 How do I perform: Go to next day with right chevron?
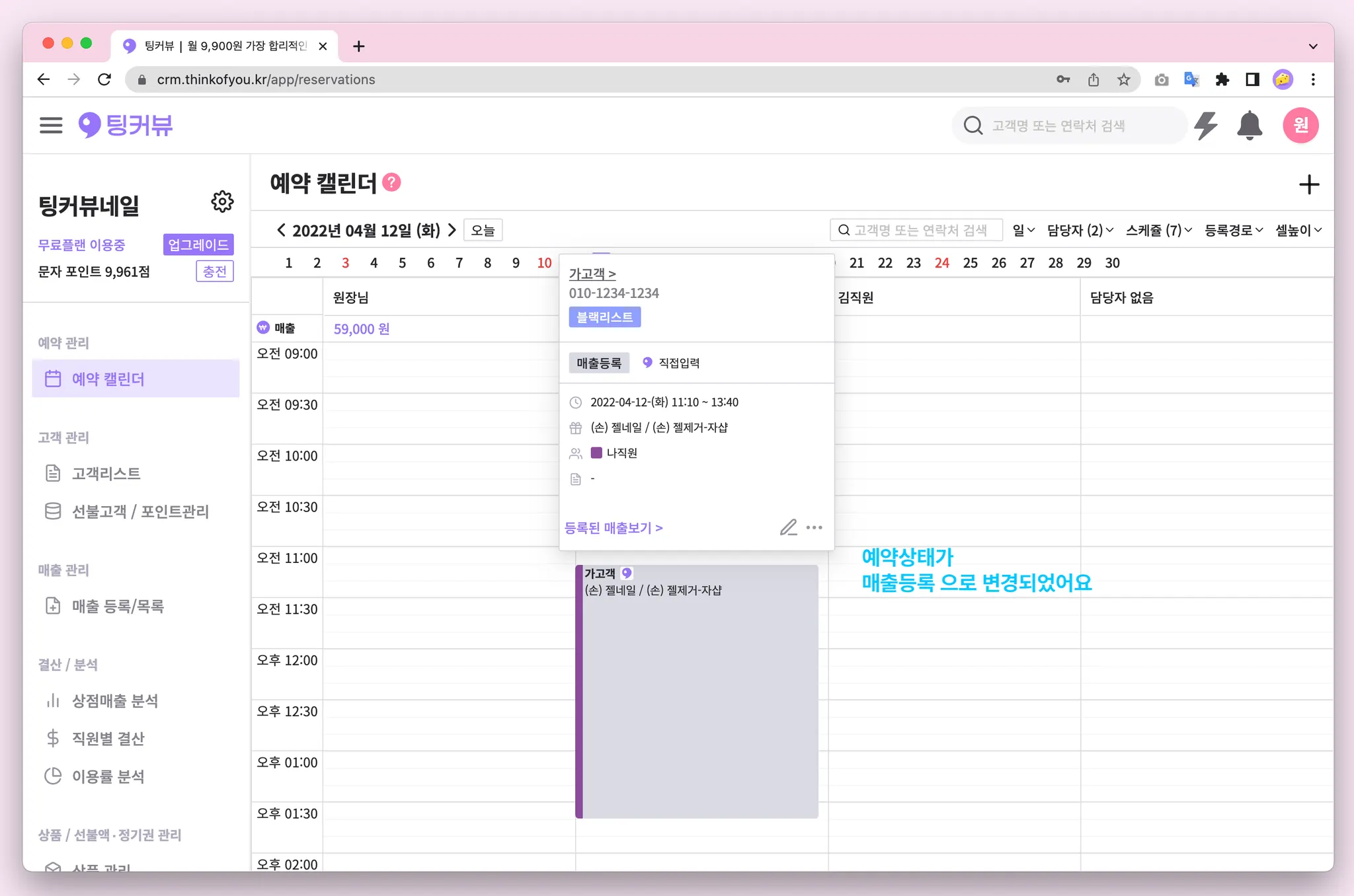[452, 230]
